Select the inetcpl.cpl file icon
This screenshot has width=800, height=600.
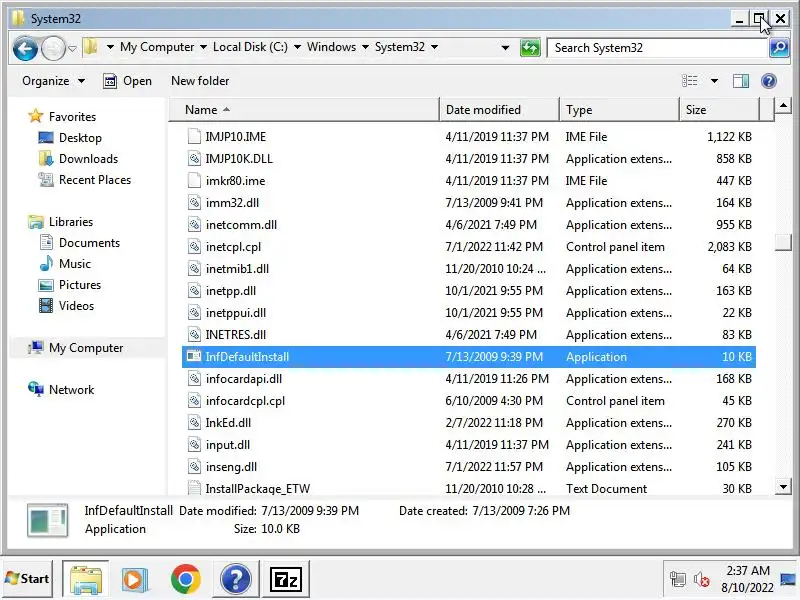tap(194, 246)
